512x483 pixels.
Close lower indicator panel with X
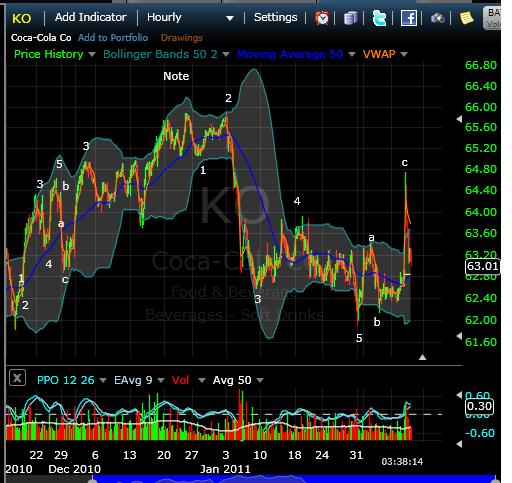pos(17,378)
